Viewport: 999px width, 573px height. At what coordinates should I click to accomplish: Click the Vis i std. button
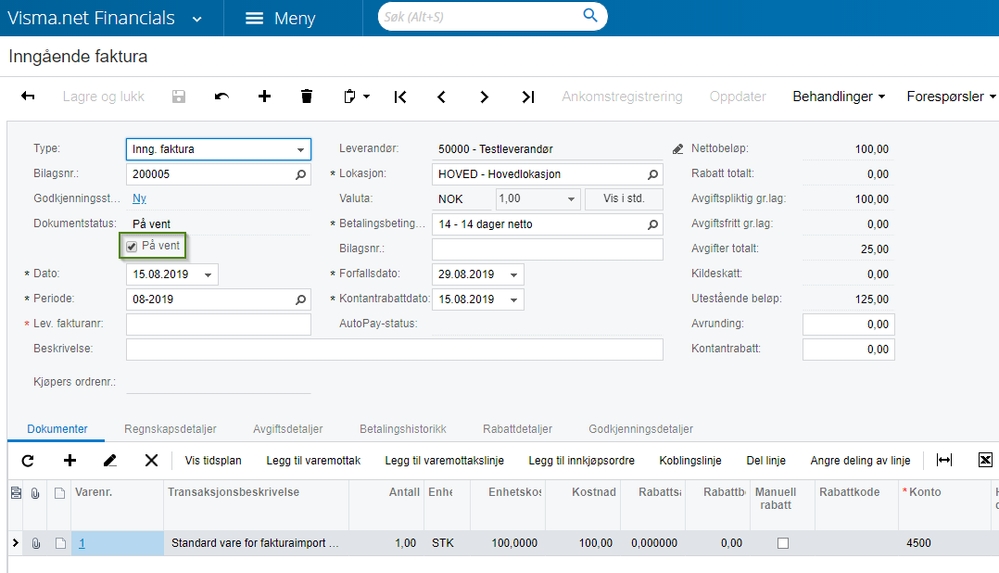(x=623, y=199)
